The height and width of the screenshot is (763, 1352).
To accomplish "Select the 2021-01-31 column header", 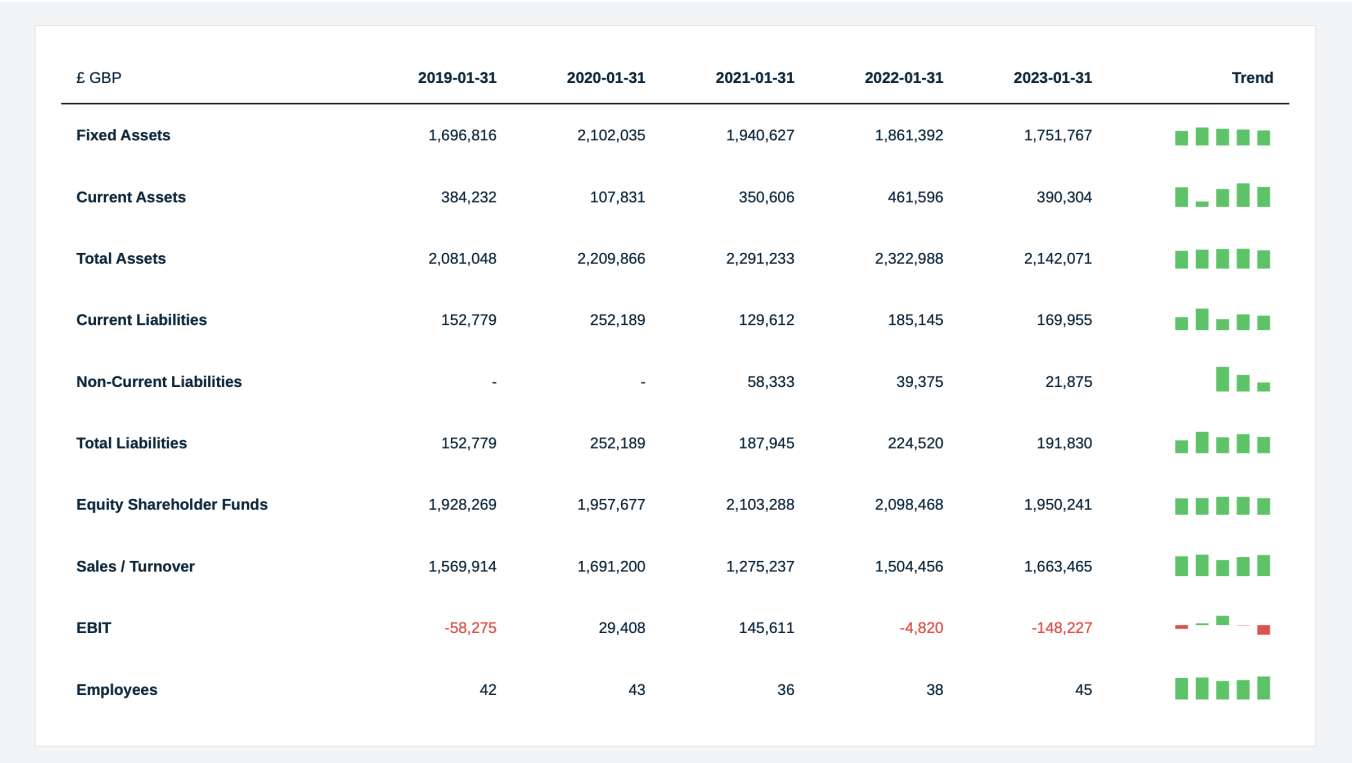I will [x=755, y=78].
